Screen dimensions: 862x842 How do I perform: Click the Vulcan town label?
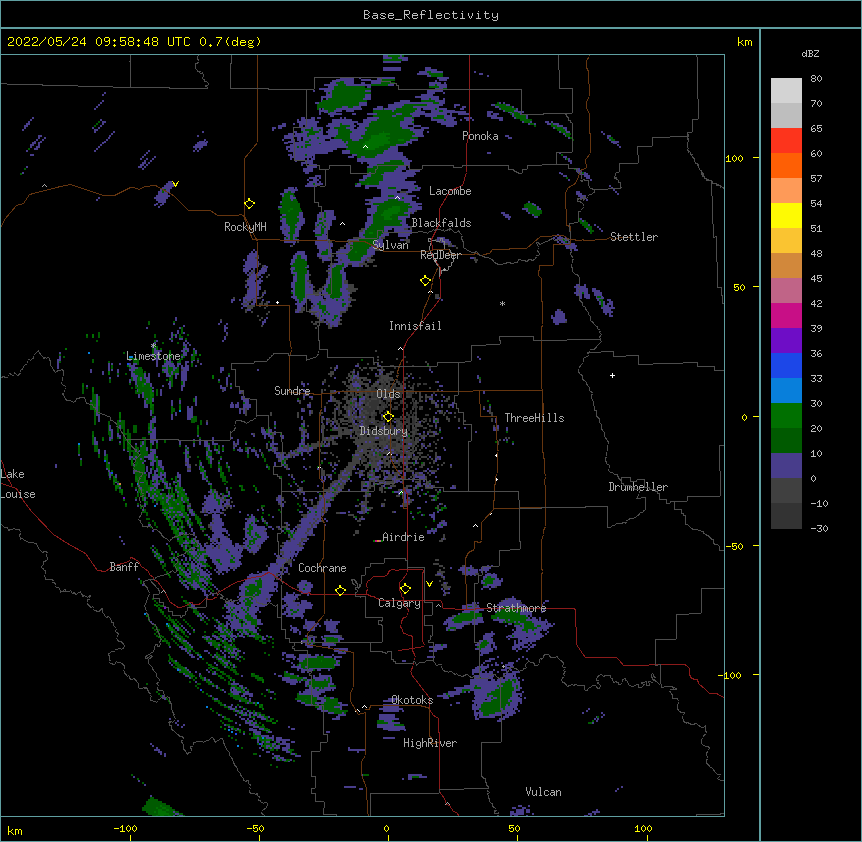543,792
